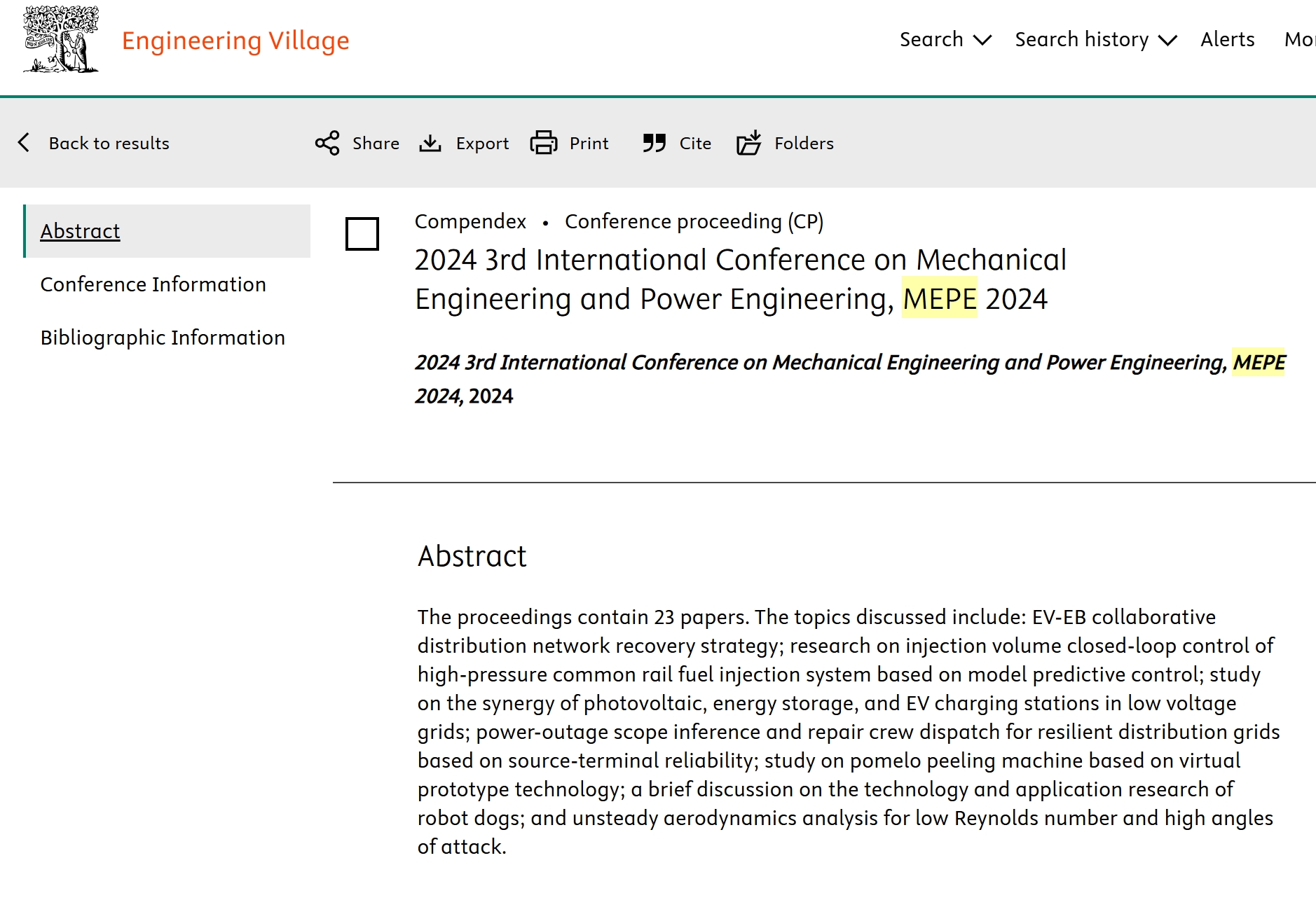Viewport: 1316px width, 907px height.
Task: Click the back arrow chevron icon
Action: (x=24, y=143)
